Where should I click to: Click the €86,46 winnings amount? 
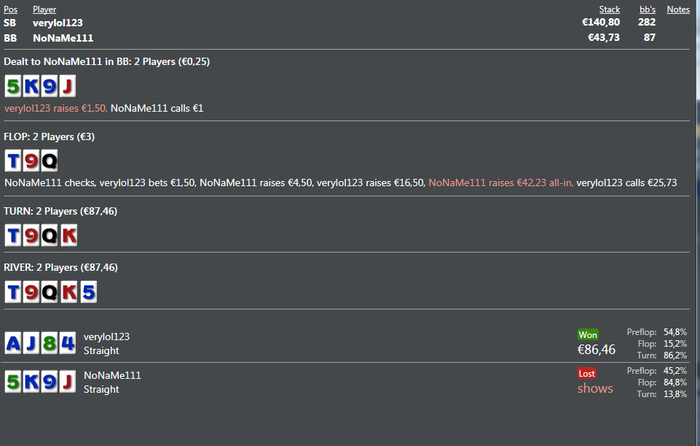coord(596,350)
